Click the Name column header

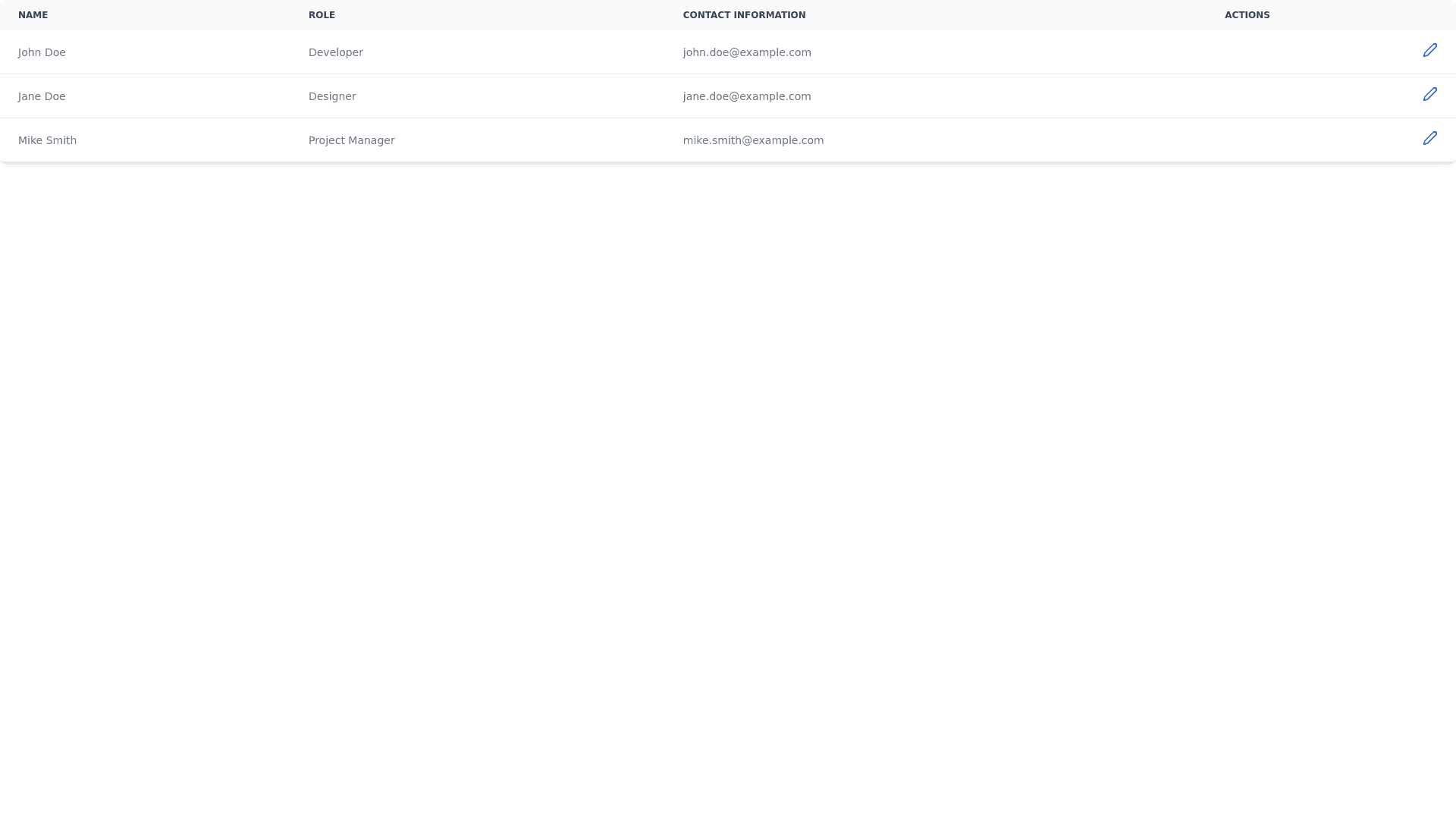[33, 15]
